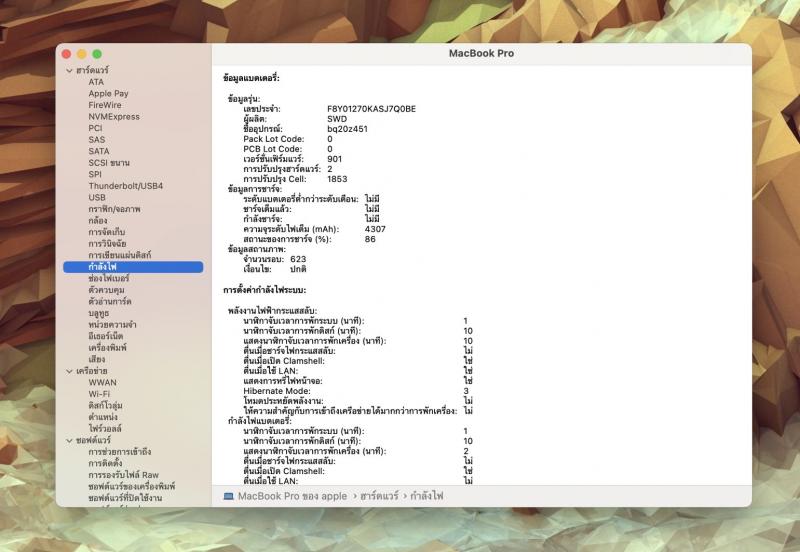Select FireWire in the sidebar
The height and width of the screenshot is (552, 800).
coord(105,105)
